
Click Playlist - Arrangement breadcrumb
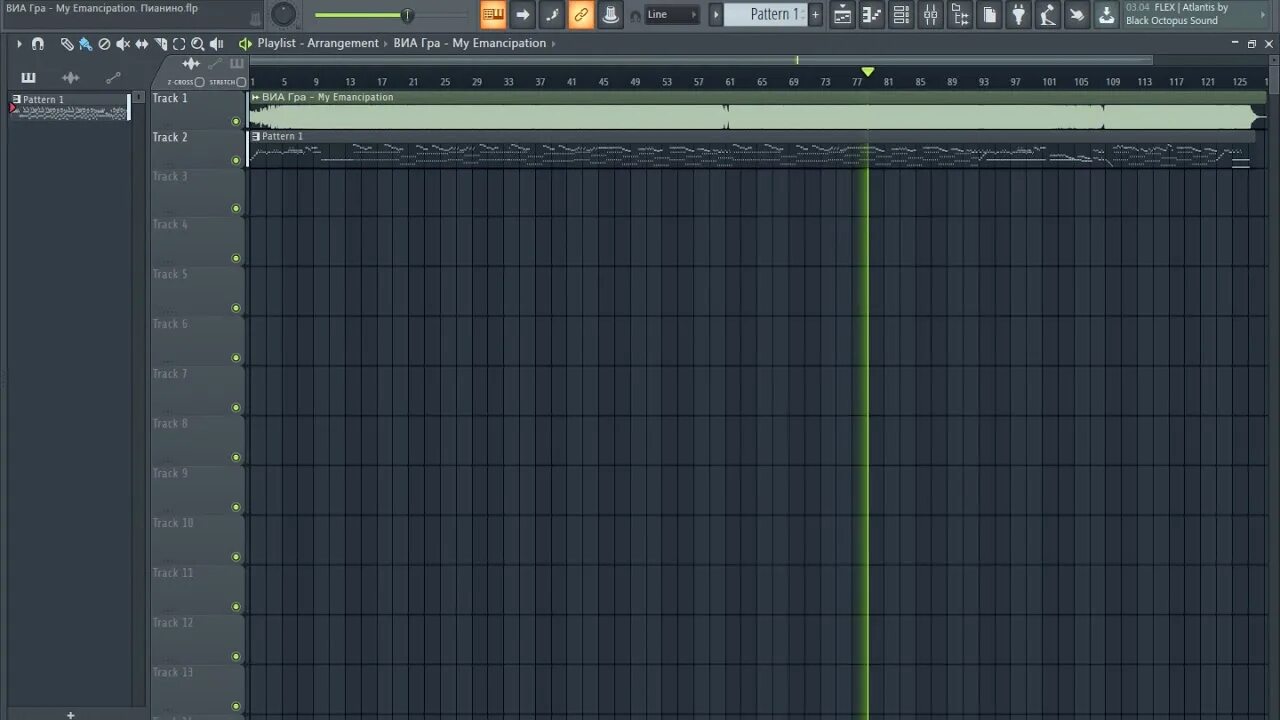pos(318,43)
